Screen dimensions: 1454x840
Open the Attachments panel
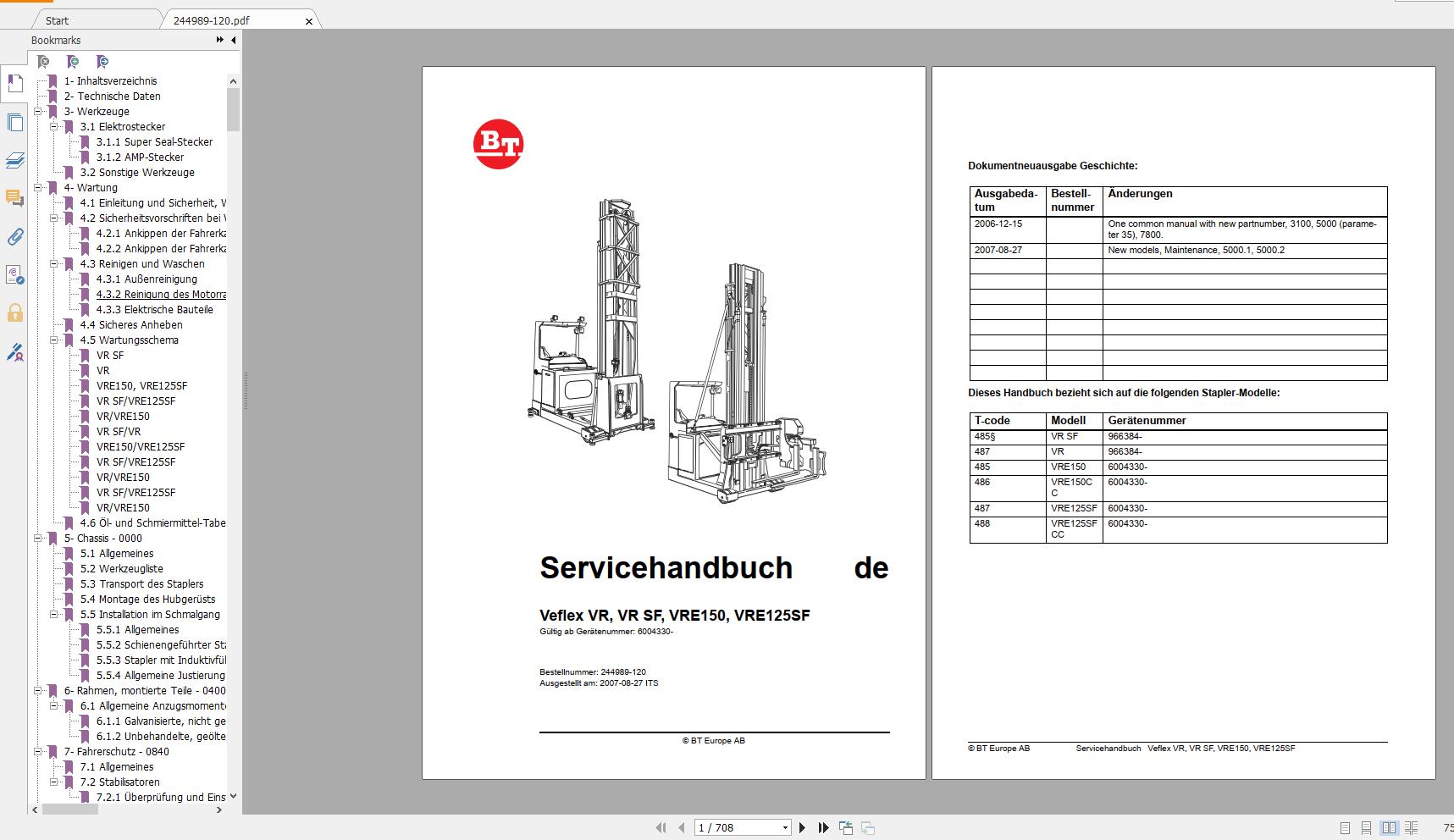(15, 238)
